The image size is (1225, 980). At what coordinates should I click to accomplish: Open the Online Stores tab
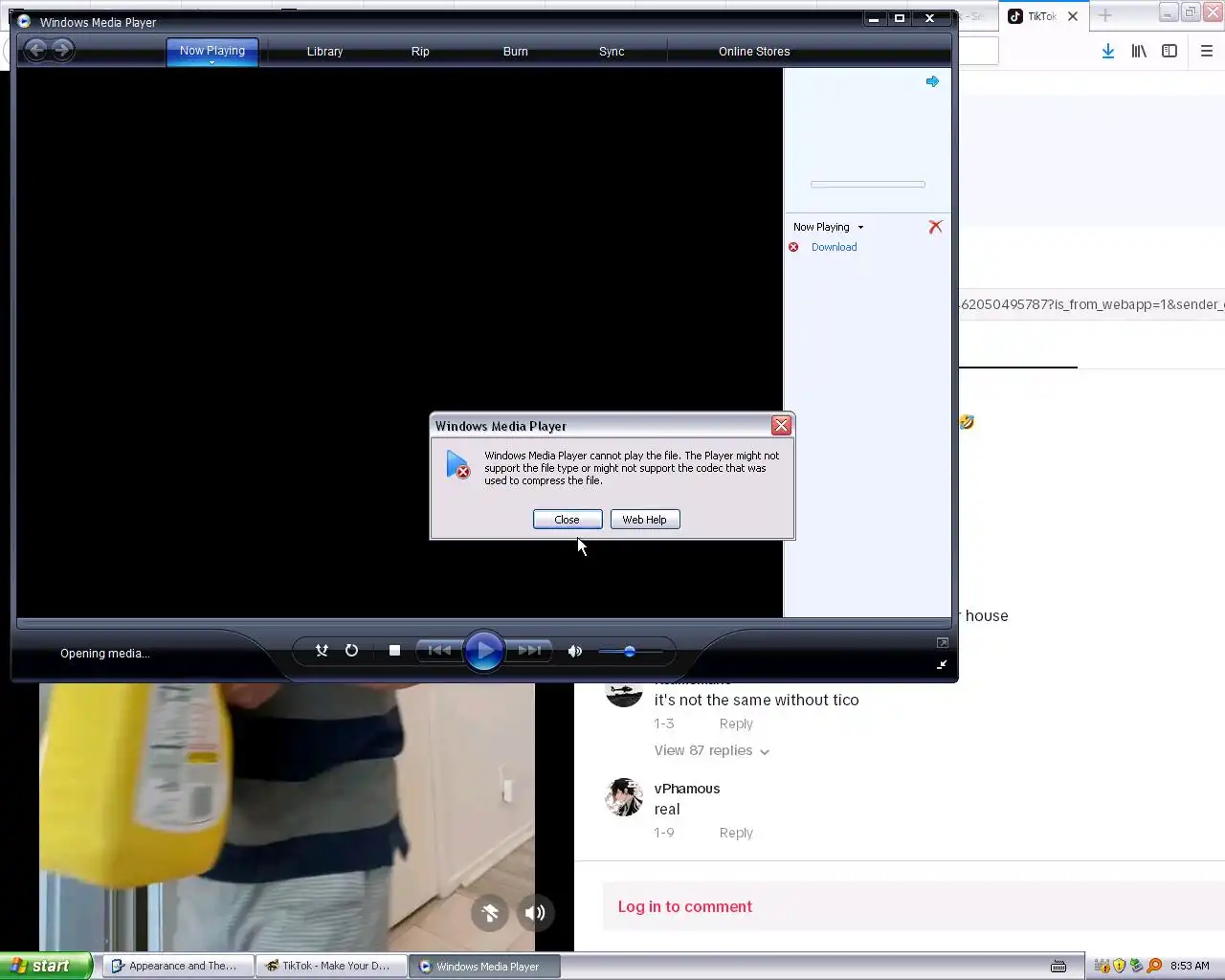click(754, 52)
